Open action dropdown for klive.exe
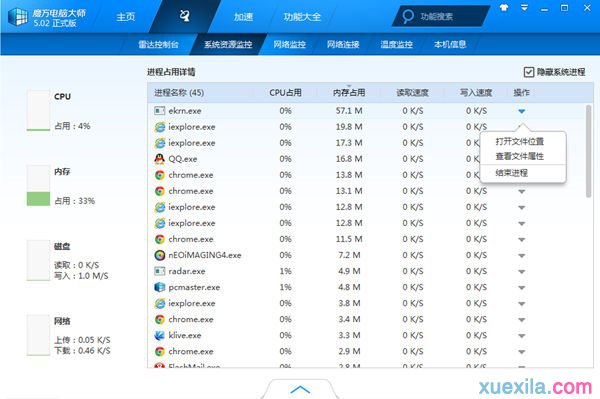Screen dimensions: 600x399 tap(522, 336)
